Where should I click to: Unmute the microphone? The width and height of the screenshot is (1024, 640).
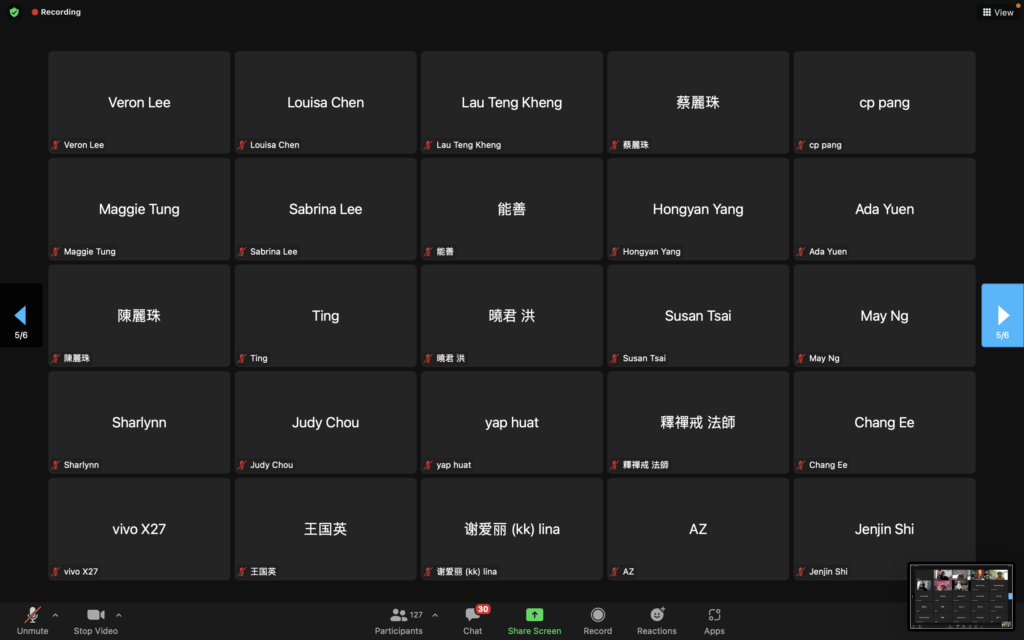point(32,620)
